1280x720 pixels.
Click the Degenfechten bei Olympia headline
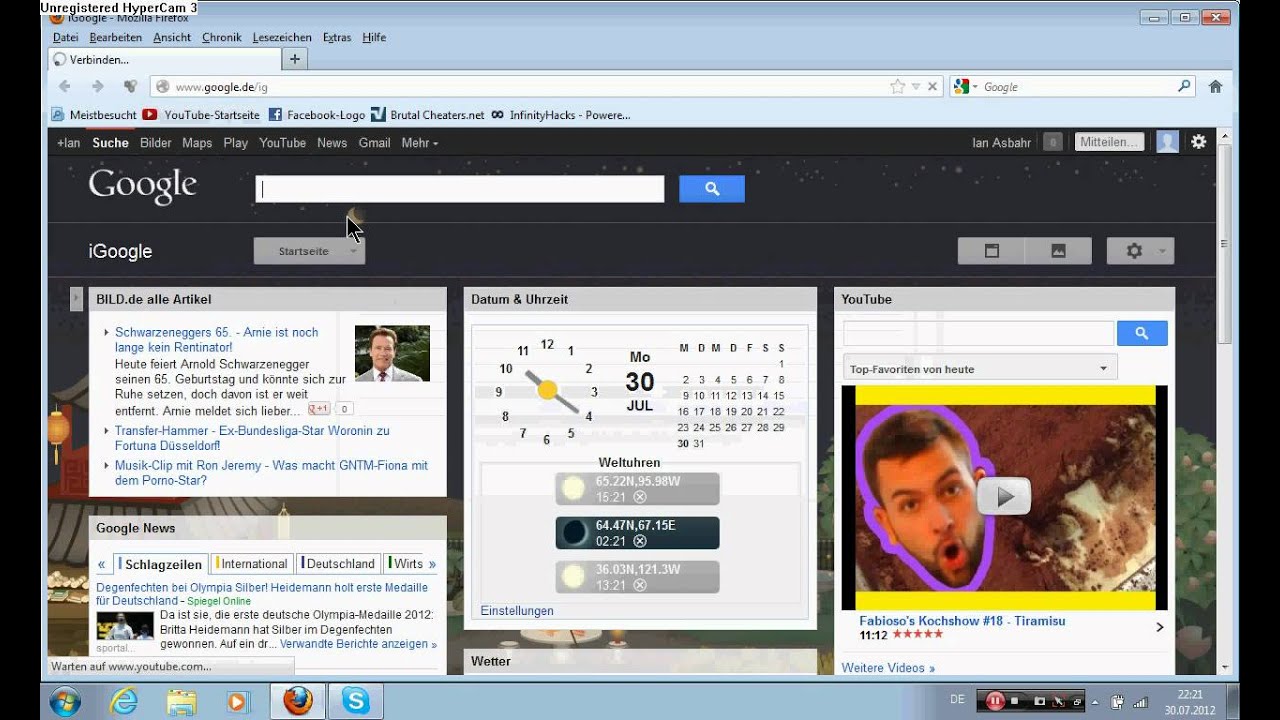click(x=262, y=594)
